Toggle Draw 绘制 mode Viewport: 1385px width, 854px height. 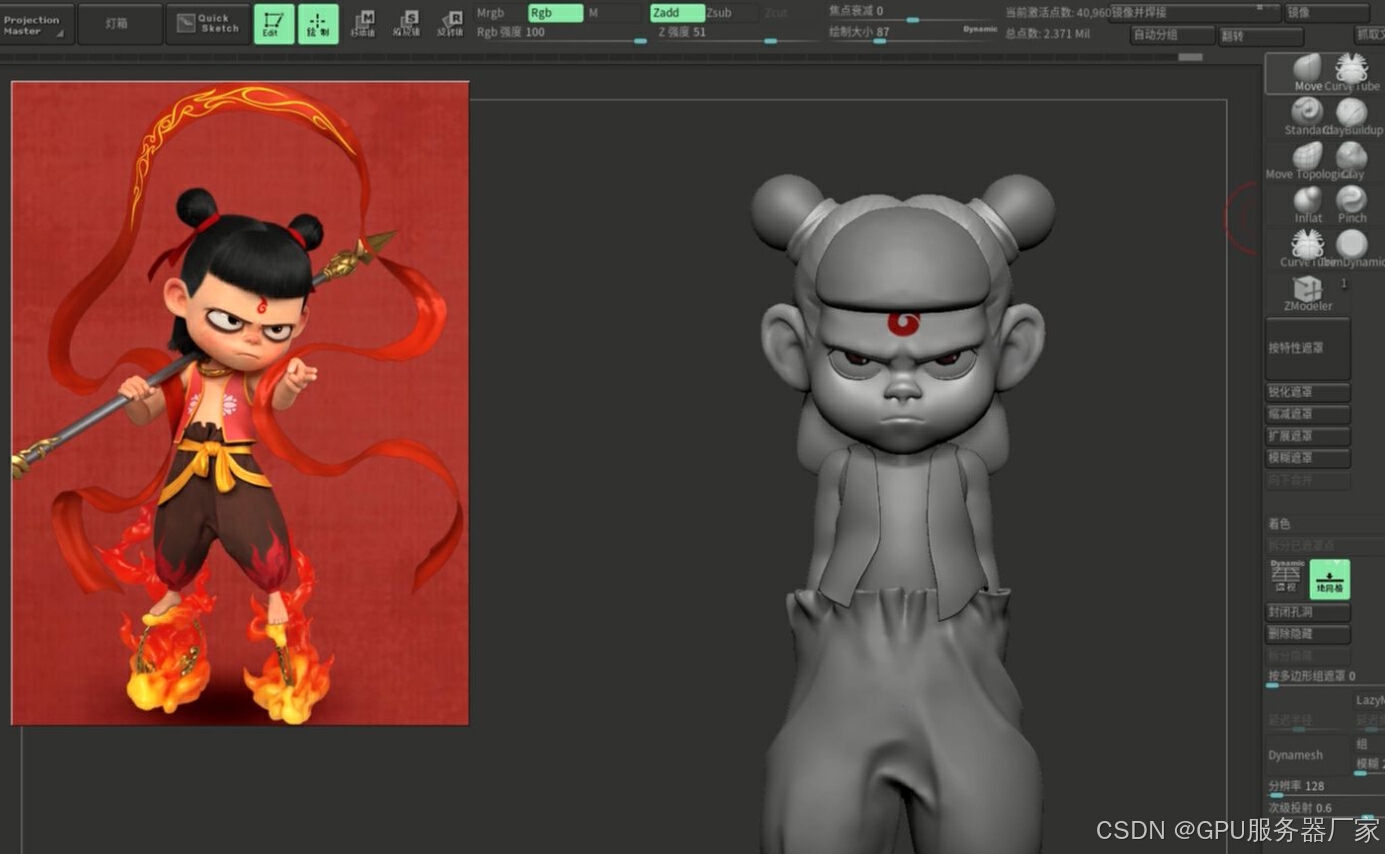pyautogui.click(x=318, y=24)
